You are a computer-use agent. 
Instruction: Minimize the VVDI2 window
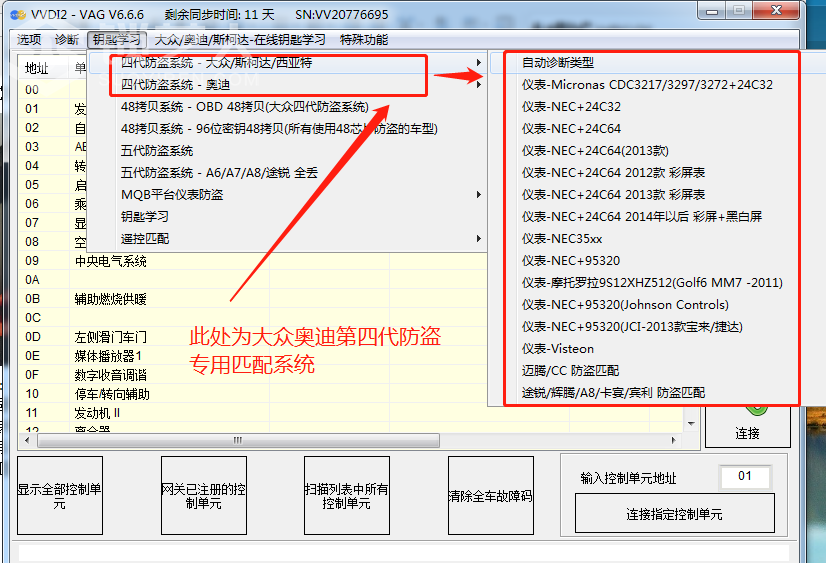click(x=712, y=11)
